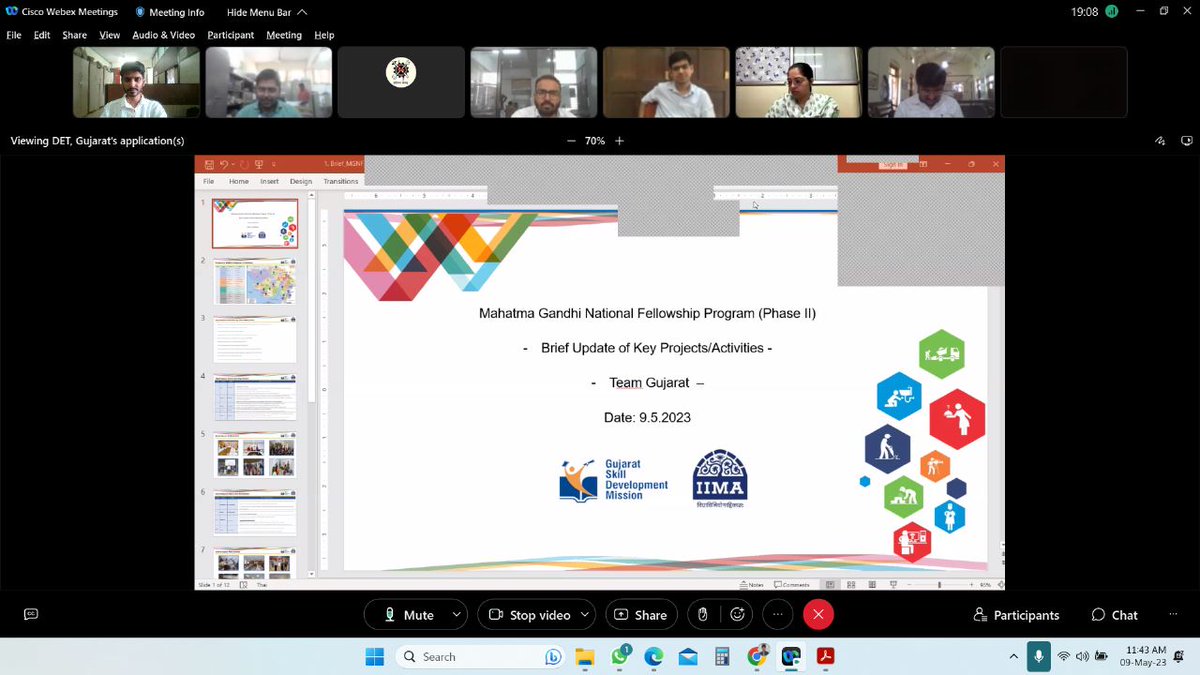Click the shared view layout icon
Screen dimensions: 1200x675
click(x=1187, y=141)
